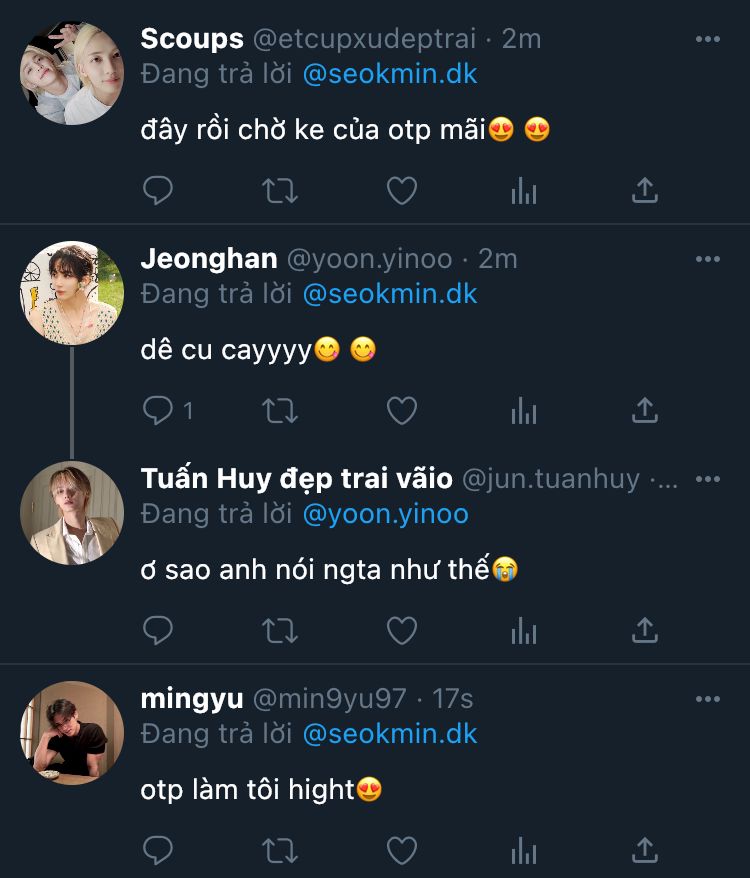
Task: Retweet Tuấn Huy's reply
Action: pyautogui.click(x=279, y=630)
